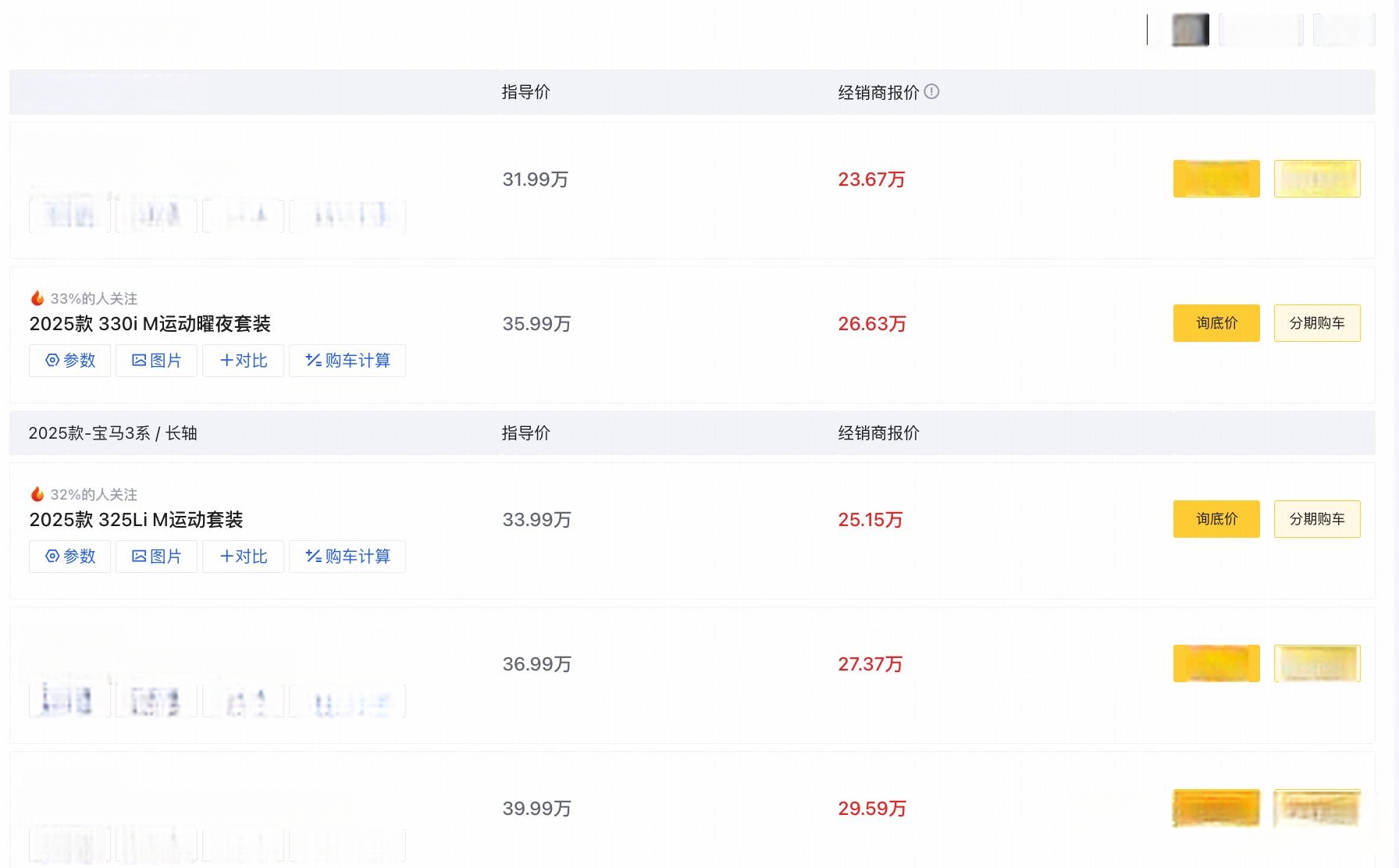This screenshot has width=1399, height=868.
Task: Click 询底价 for the 330i M运动曜夜套装
Action: tap(1216, 323)
